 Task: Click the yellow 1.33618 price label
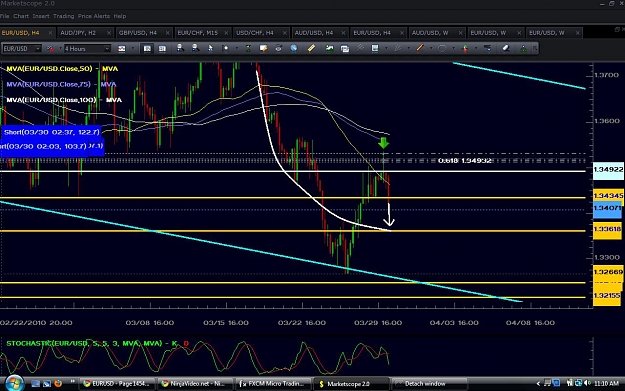(x=608, y=229)
